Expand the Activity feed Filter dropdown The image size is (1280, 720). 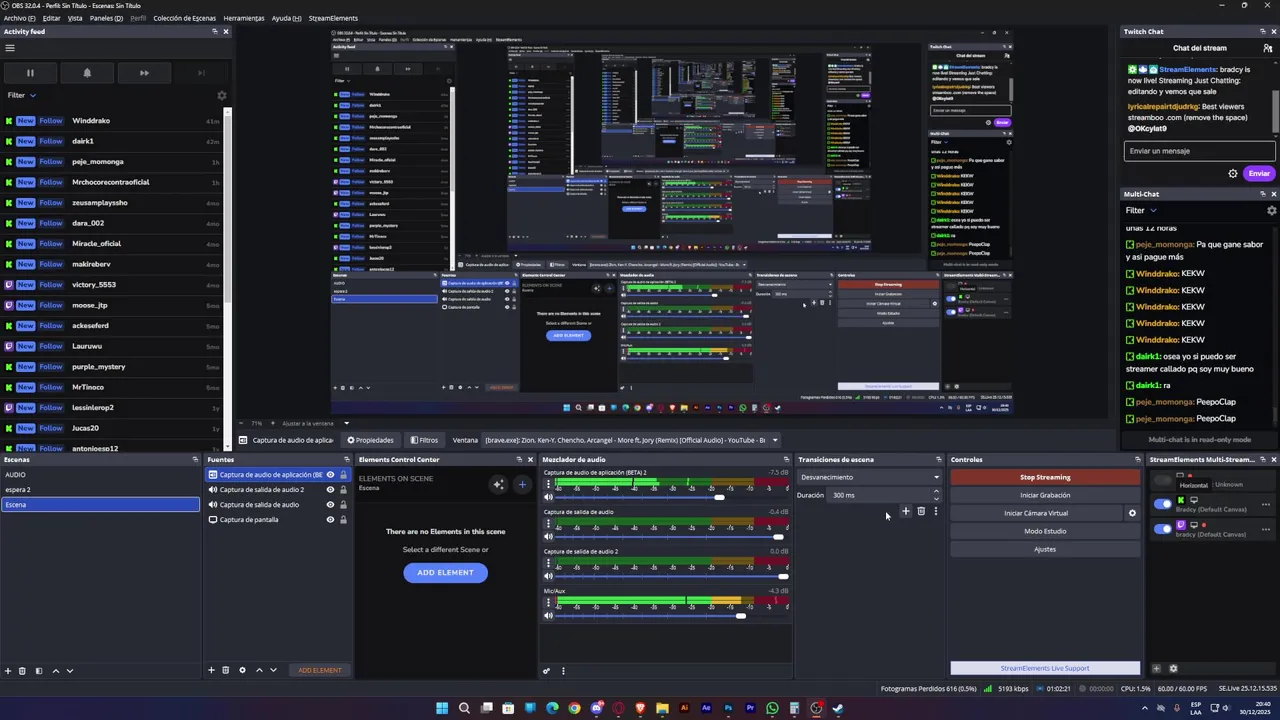click(22, 95)
